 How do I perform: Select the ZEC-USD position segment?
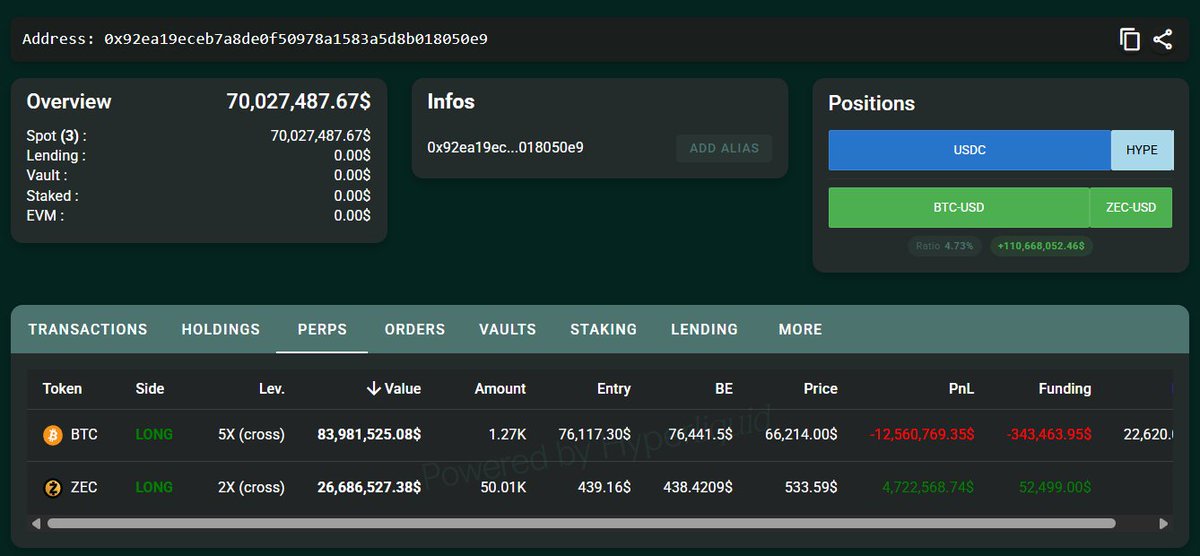[x=1131, y=207]
